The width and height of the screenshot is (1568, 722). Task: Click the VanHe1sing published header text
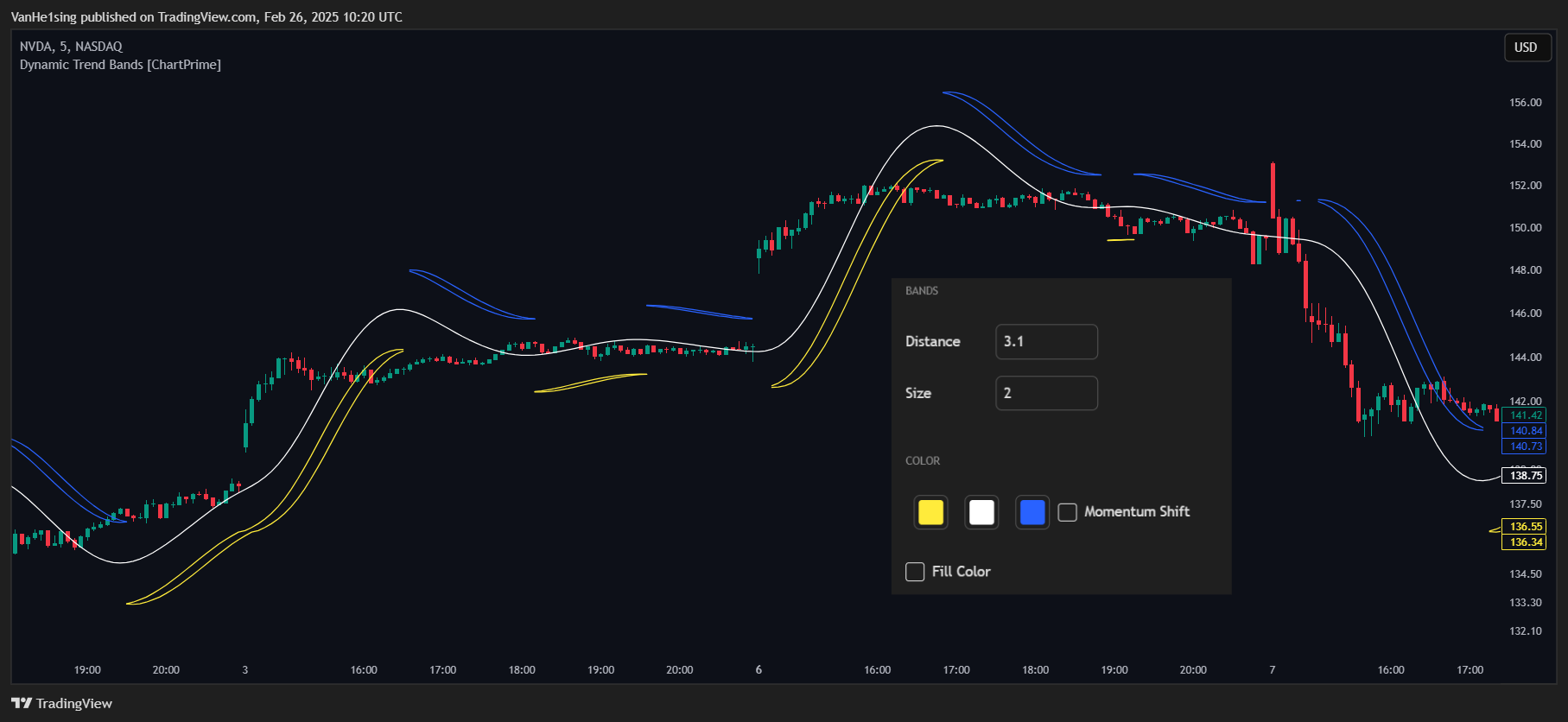point(206,16)
